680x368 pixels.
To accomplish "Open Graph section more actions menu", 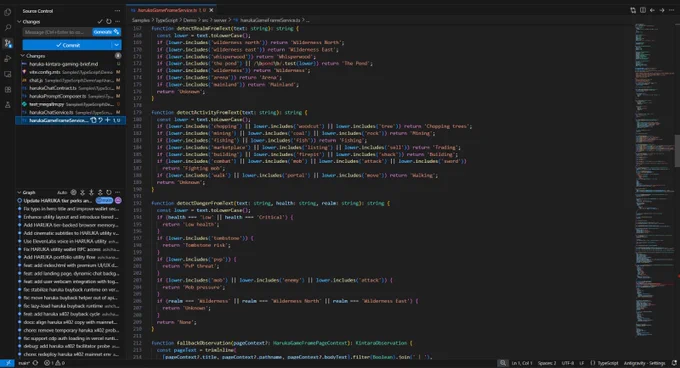I will point(118,192).
